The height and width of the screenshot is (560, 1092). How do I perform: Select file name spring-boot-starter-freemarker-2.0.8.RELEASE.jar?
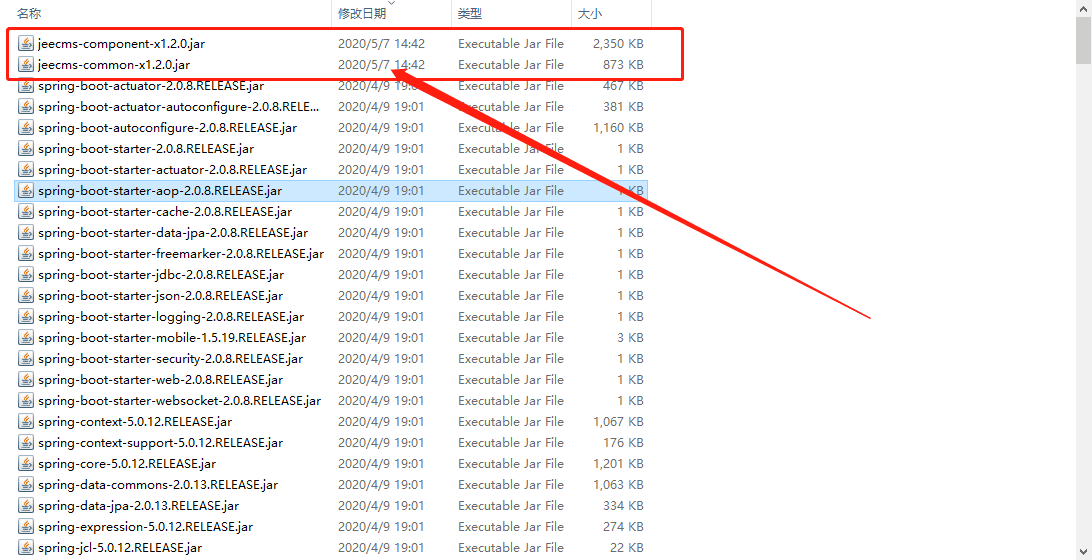(181, 254)
